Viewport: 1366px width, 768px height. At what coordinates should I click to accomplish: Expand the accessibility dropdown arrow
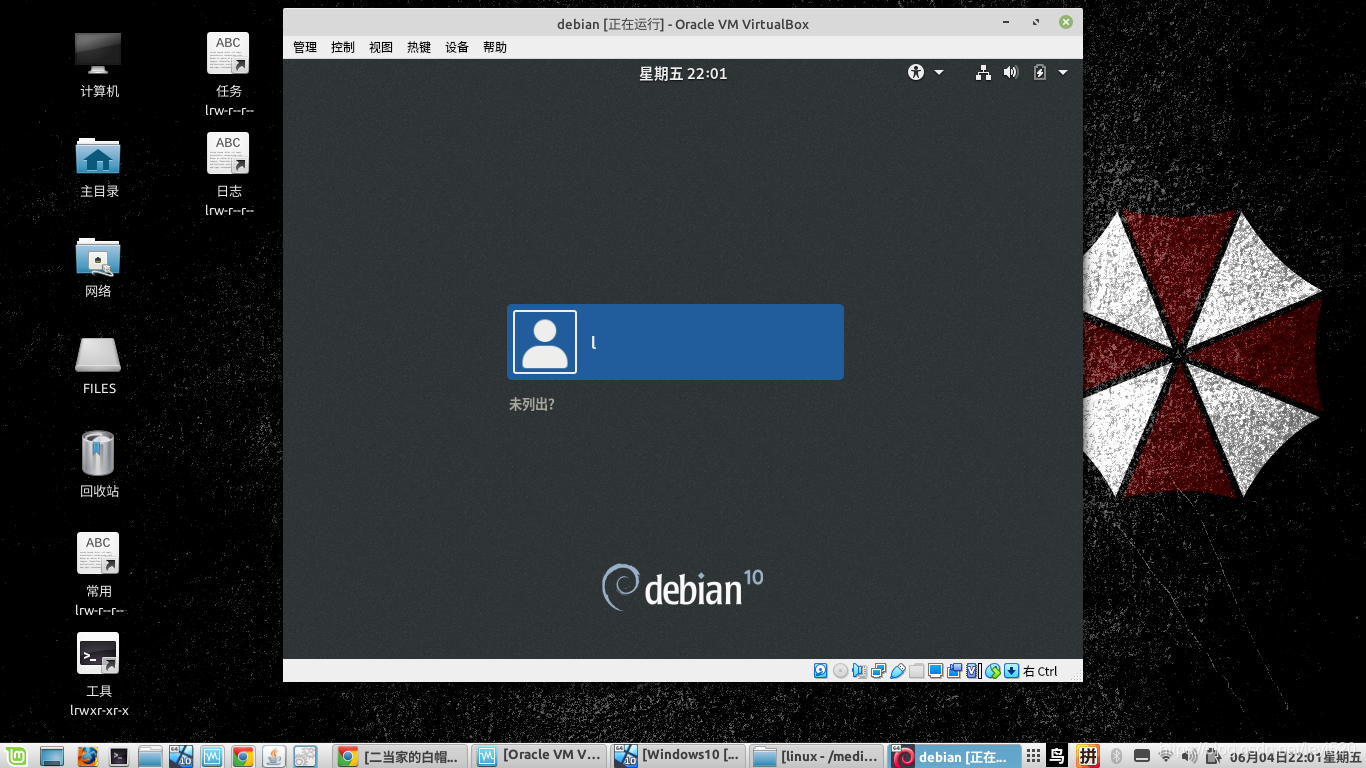pos(939,72)
